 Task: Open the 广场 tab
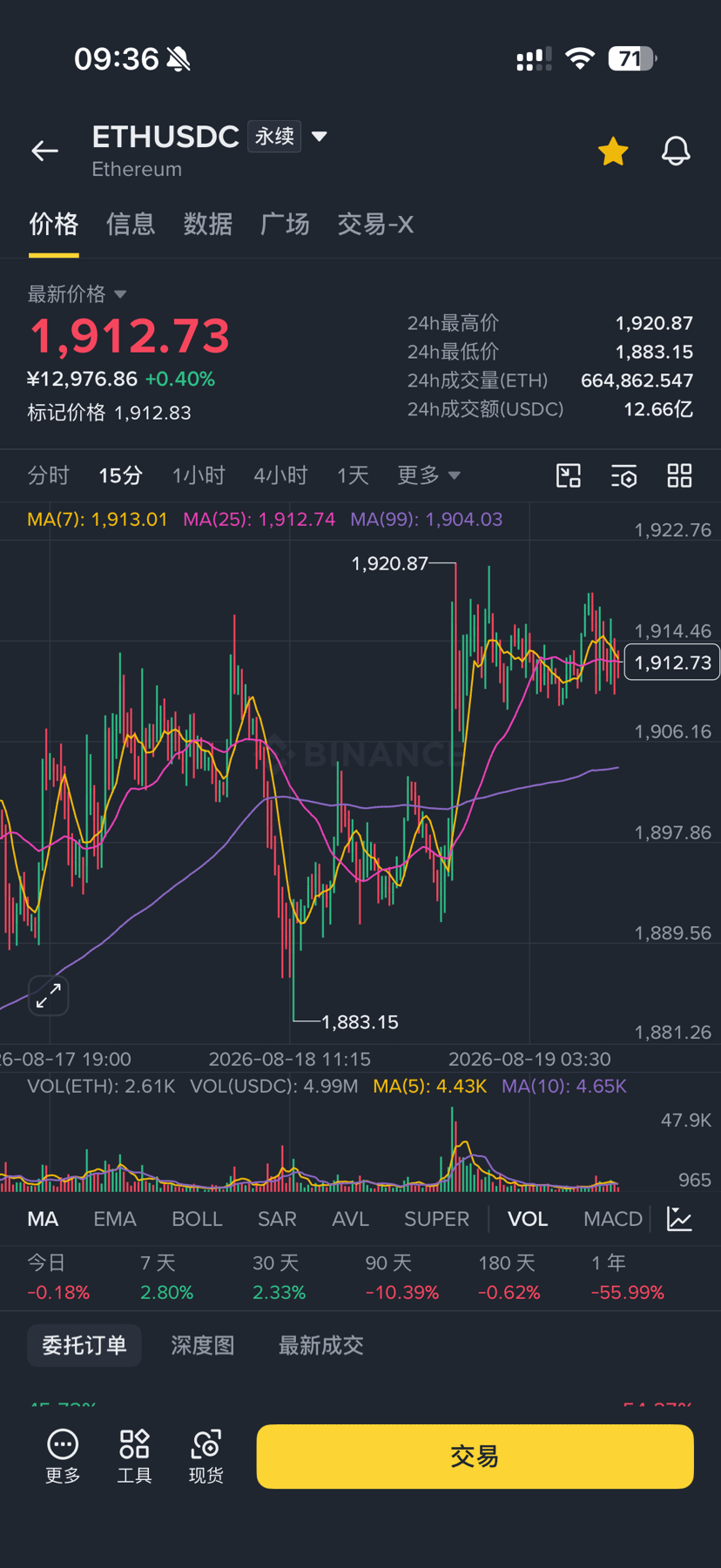(285, 225)
